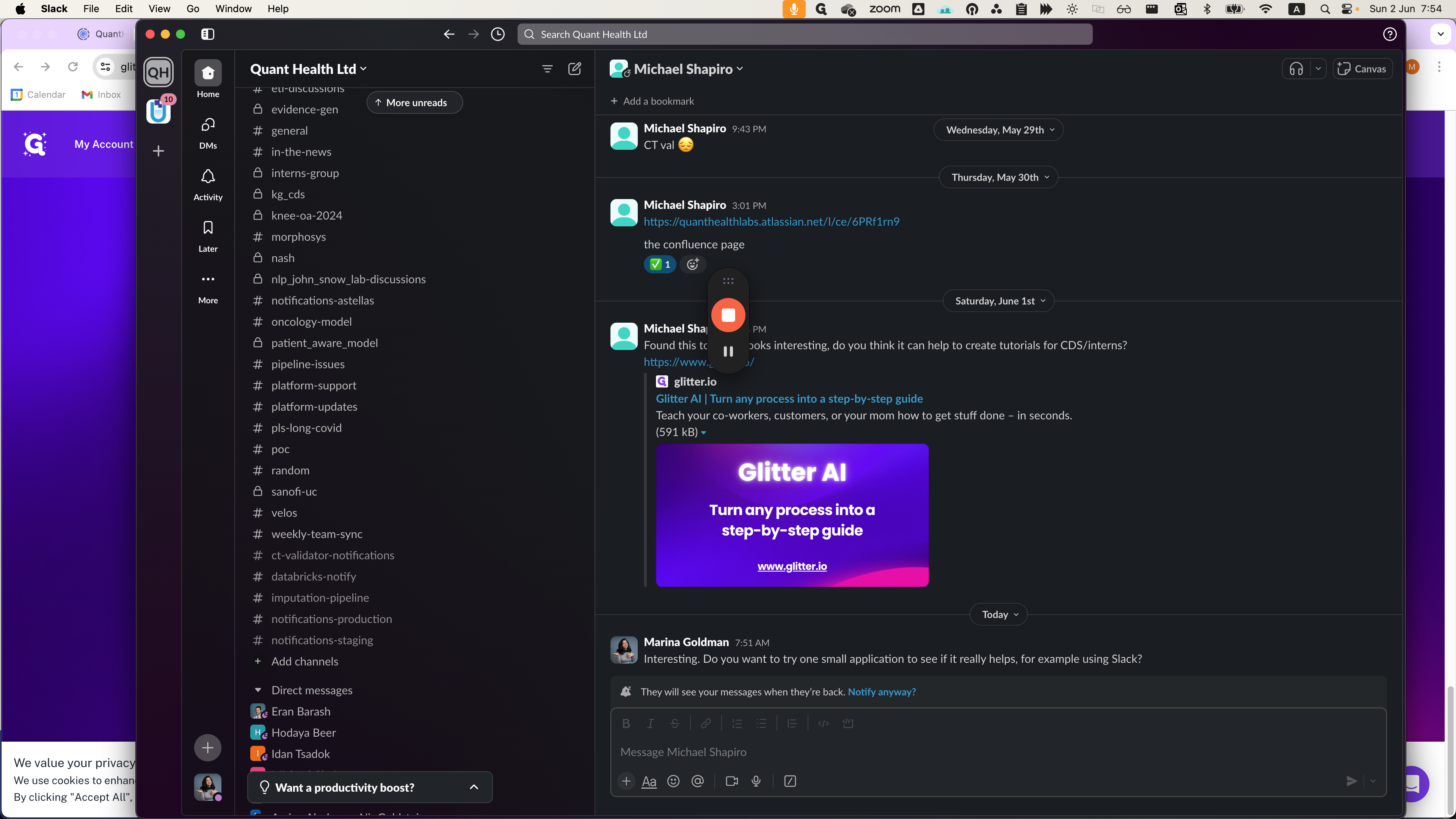Open the weekly-team-sync channel

point(317,535)
